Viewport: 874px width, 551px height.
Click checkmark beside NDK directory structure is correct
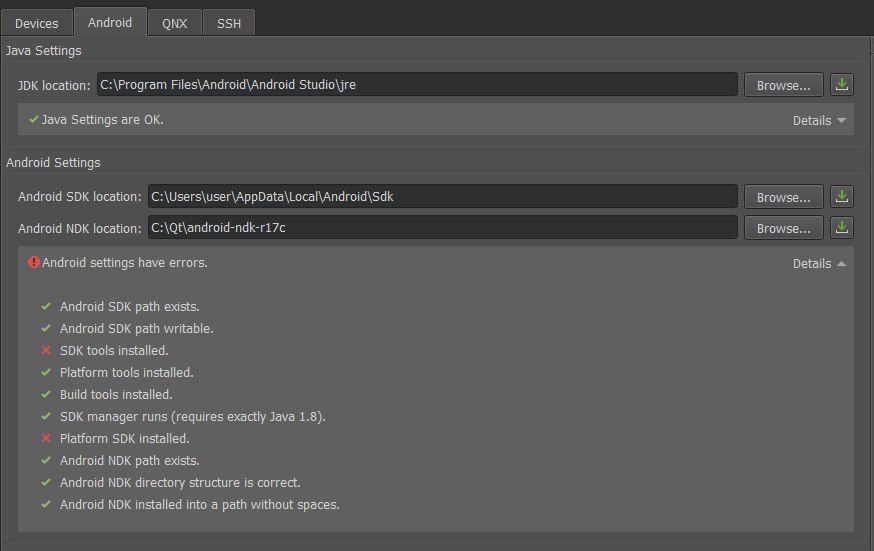click(x=46, y=482)
